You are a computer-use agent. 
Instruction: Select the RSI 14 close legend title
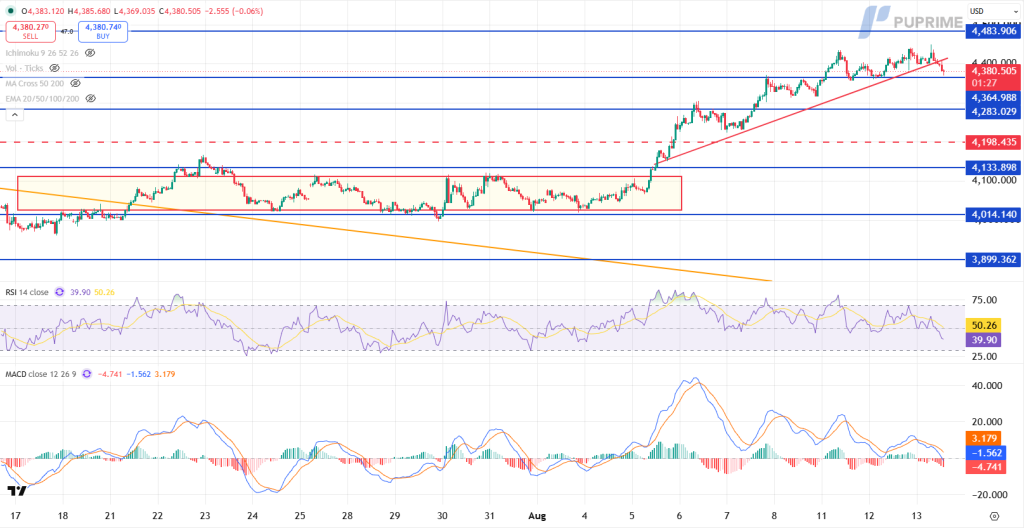click(27, 292)
